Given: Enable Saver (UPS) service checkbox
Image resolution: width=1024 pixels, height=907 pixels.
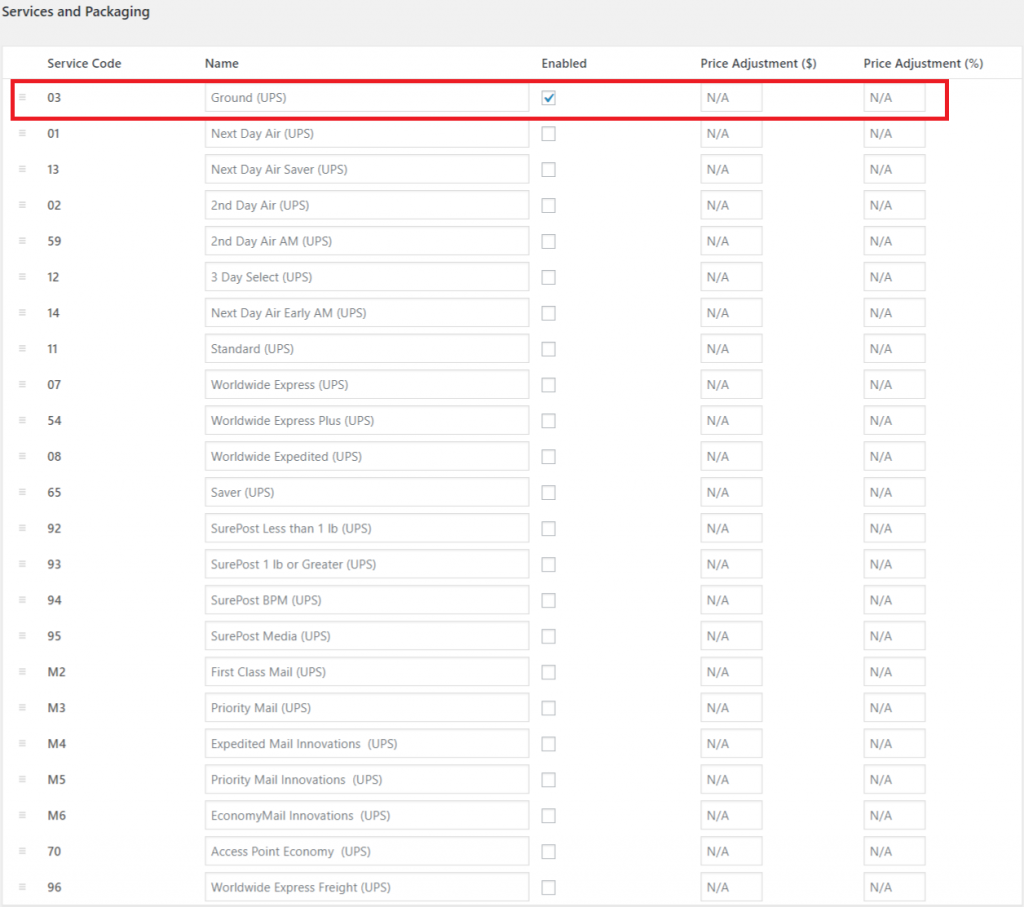Looking at the screenshot, I should pos(549,493).
